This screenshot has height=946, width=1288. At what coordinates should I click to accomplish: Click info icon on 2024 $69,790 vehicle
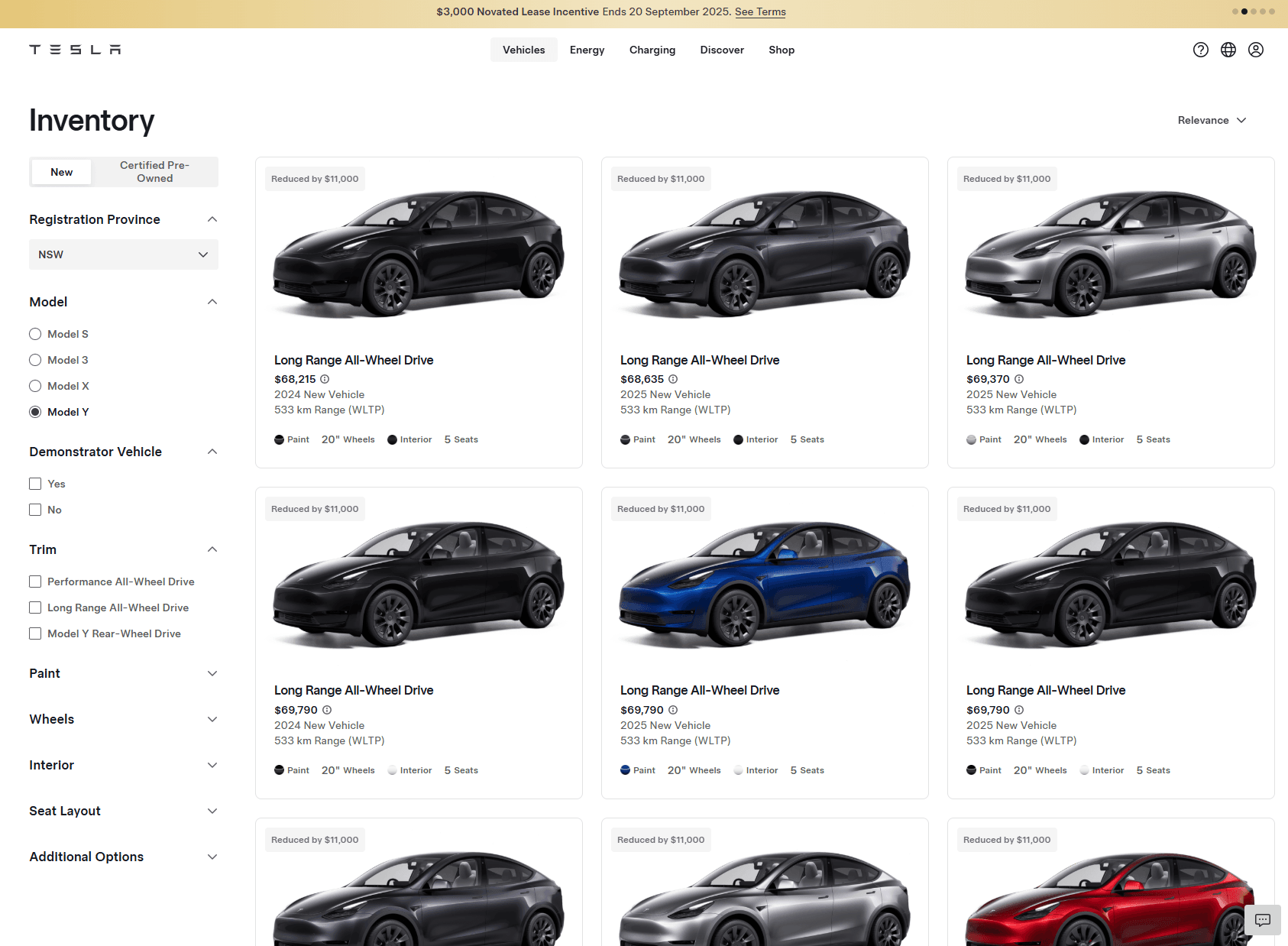[327, 710]
